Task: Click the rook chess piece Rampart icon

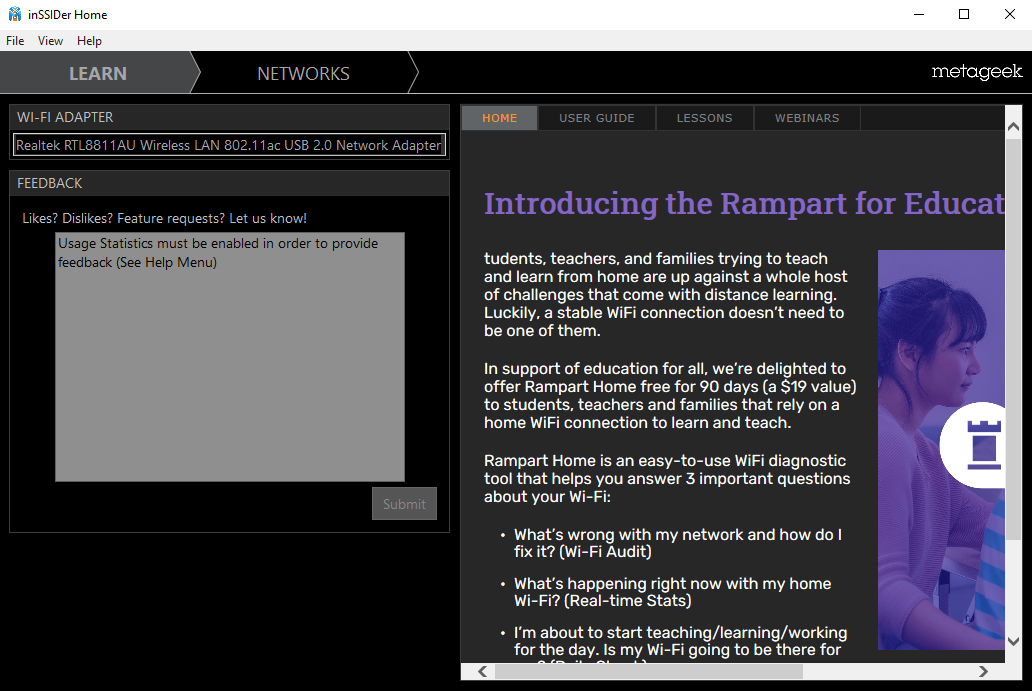Action: click(983, 444)
